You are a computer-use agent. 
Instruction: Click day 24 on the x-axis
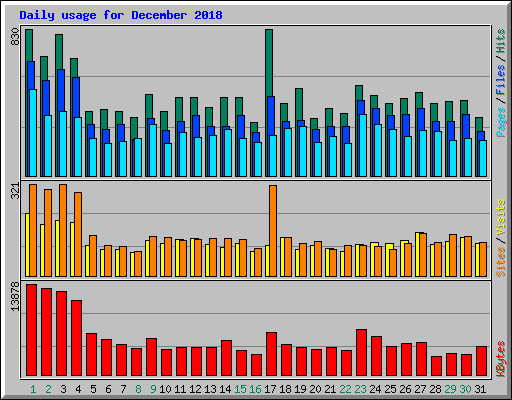(x=375, y=389)
